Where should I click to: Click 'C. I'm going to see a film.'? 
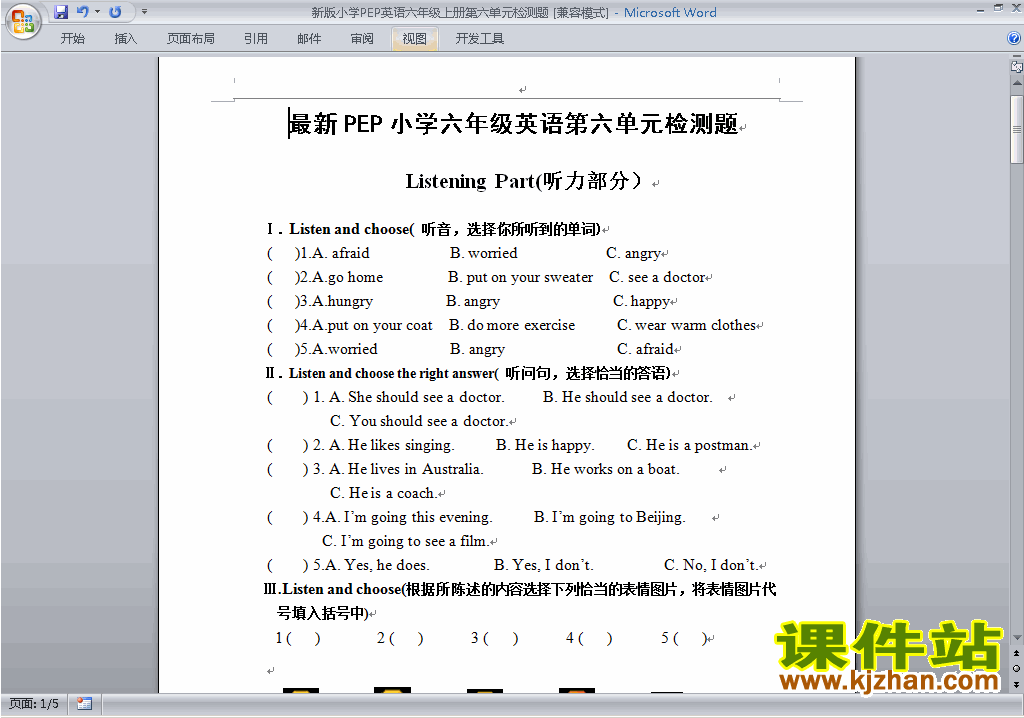pyautogui.click(x=405, y=541)
